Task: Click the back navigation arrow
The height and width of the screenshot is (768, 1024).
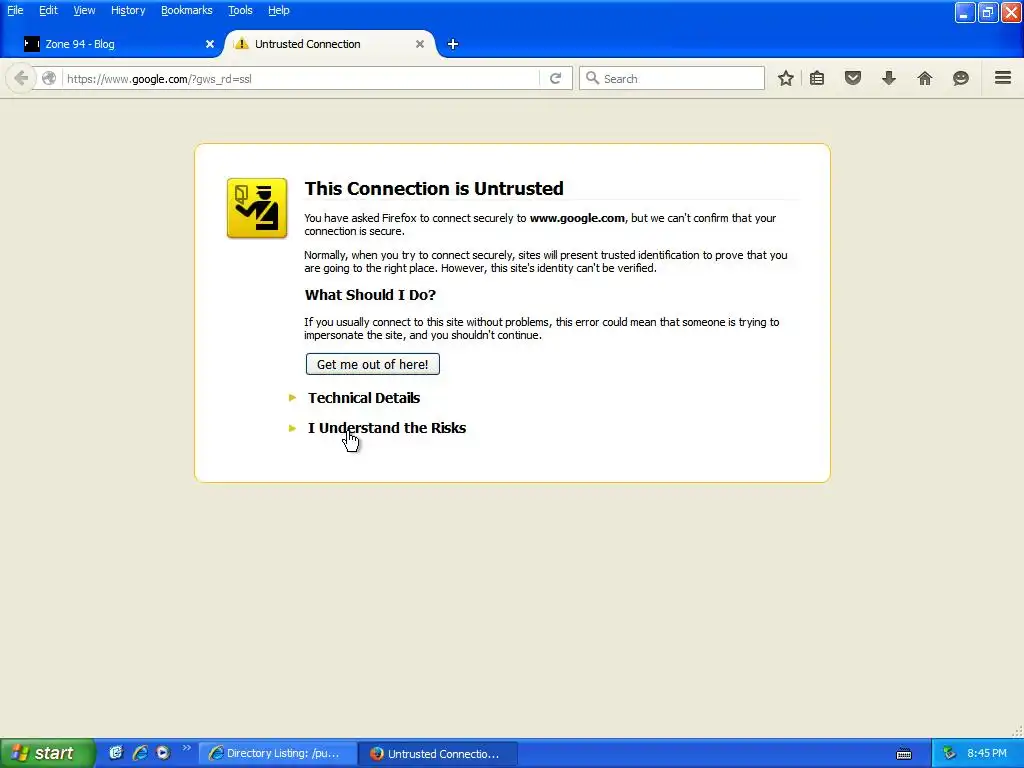Action: (x=20, y=78)
